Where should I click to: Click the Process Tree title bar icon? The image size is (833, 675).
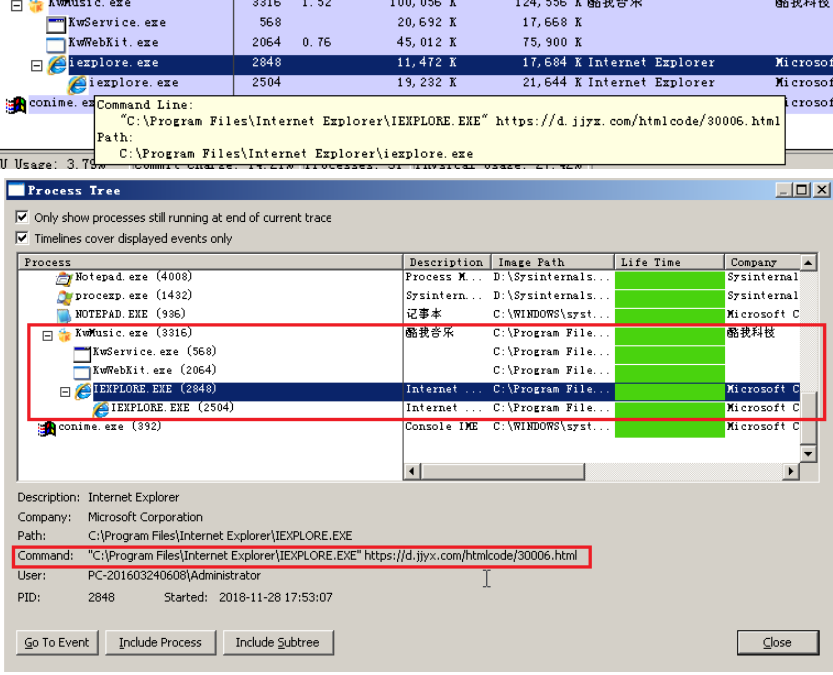click(x=16, y=190)
